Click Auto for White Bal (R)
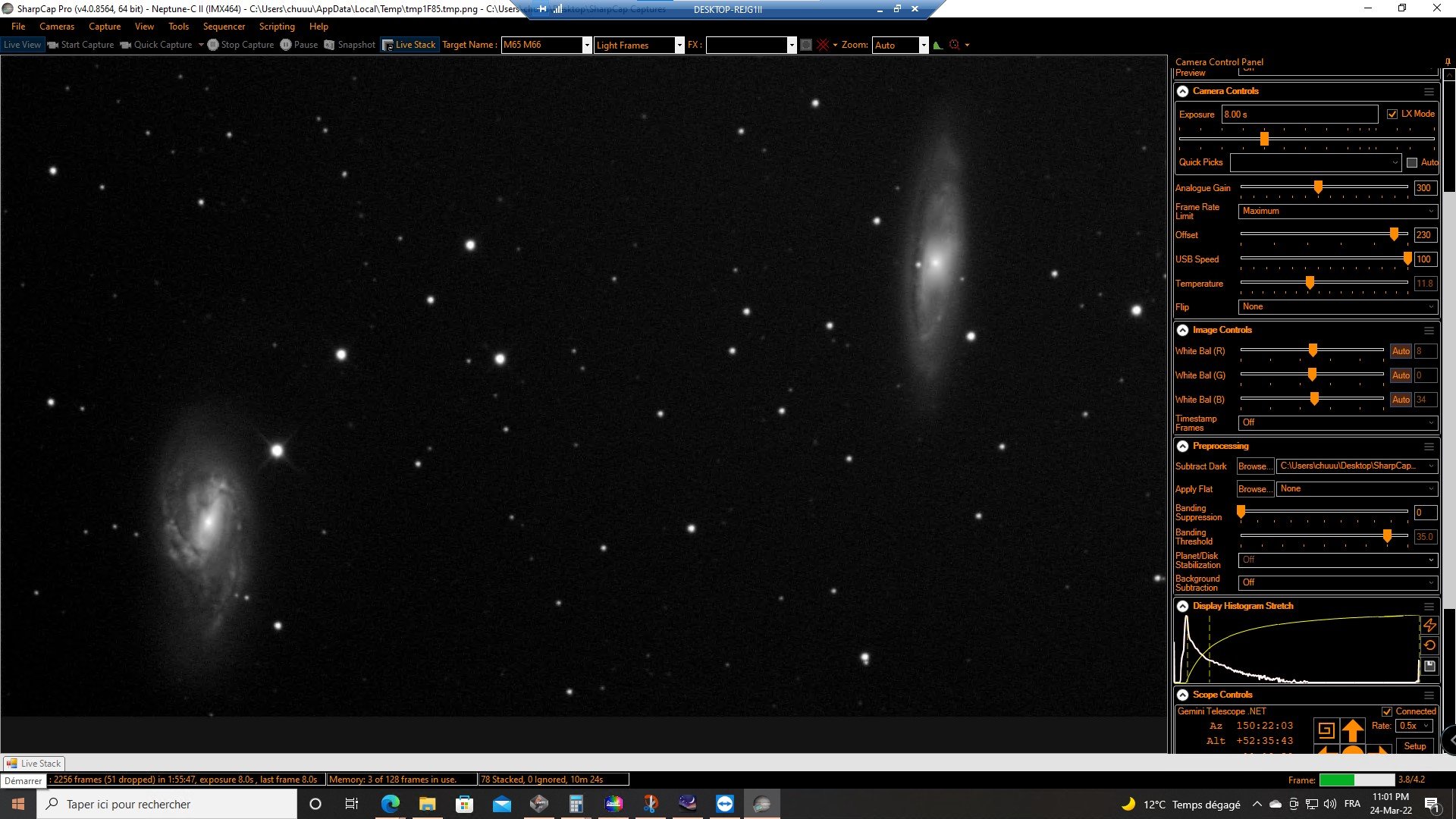This screenshot has height=819, width=1456. (x=1401, y=351)
